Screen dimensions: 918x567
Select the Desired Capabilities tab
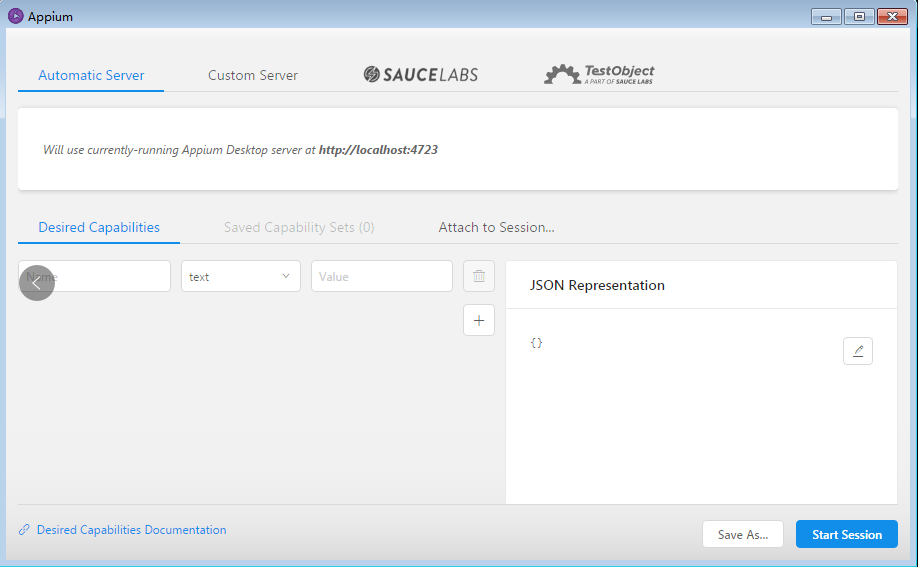click(99, 227)
